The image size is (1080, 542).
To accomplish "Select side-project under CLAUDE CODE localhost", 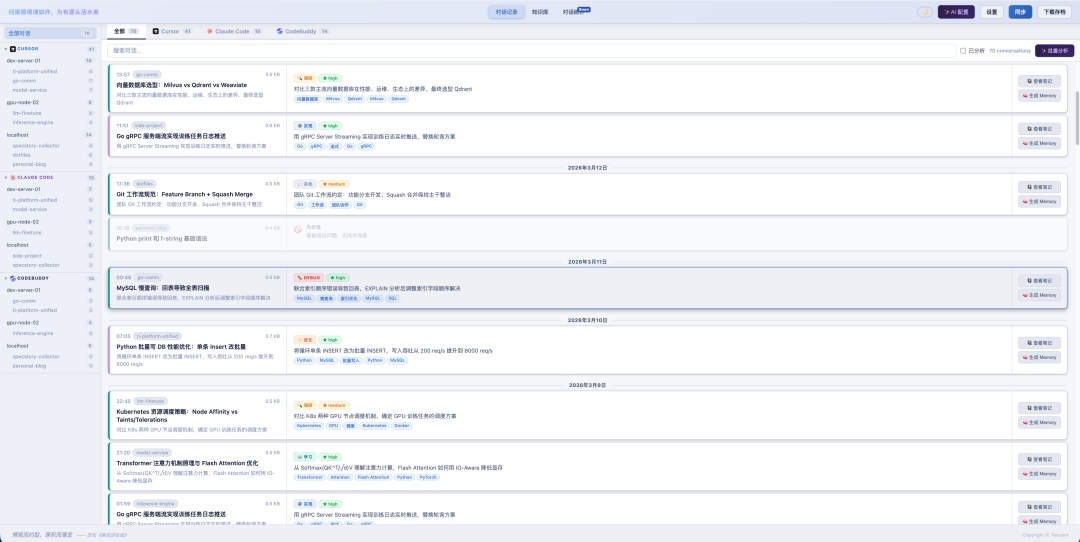I will [x=50, y=256].
